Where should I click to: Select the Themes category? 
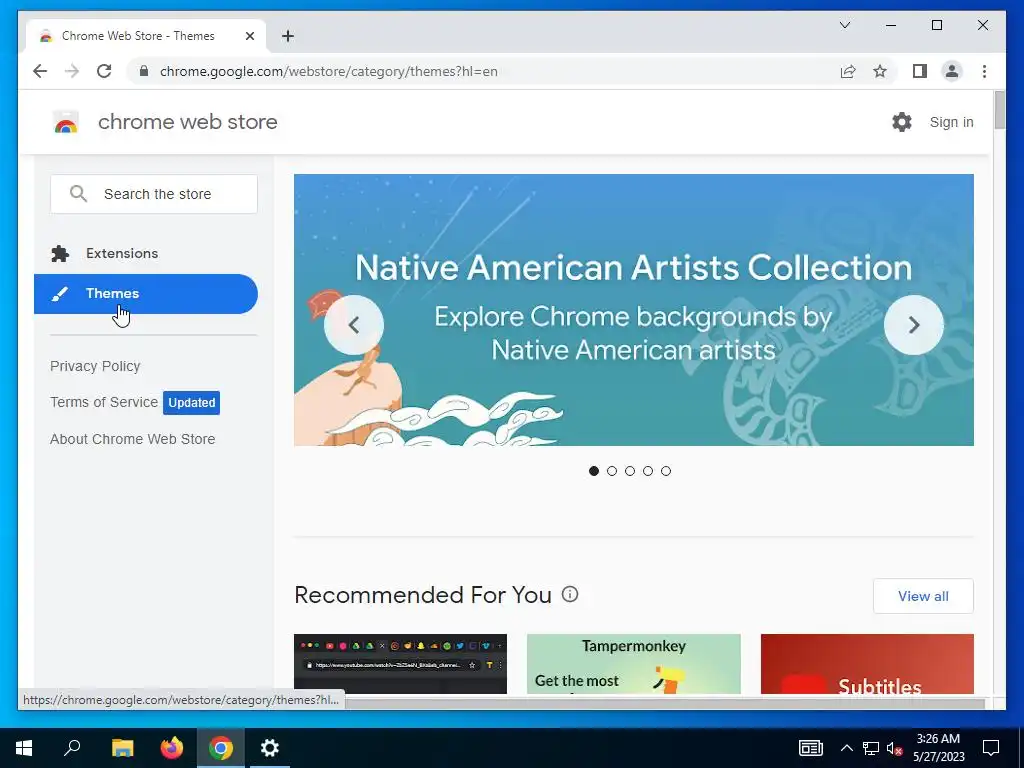coord(146,294)
